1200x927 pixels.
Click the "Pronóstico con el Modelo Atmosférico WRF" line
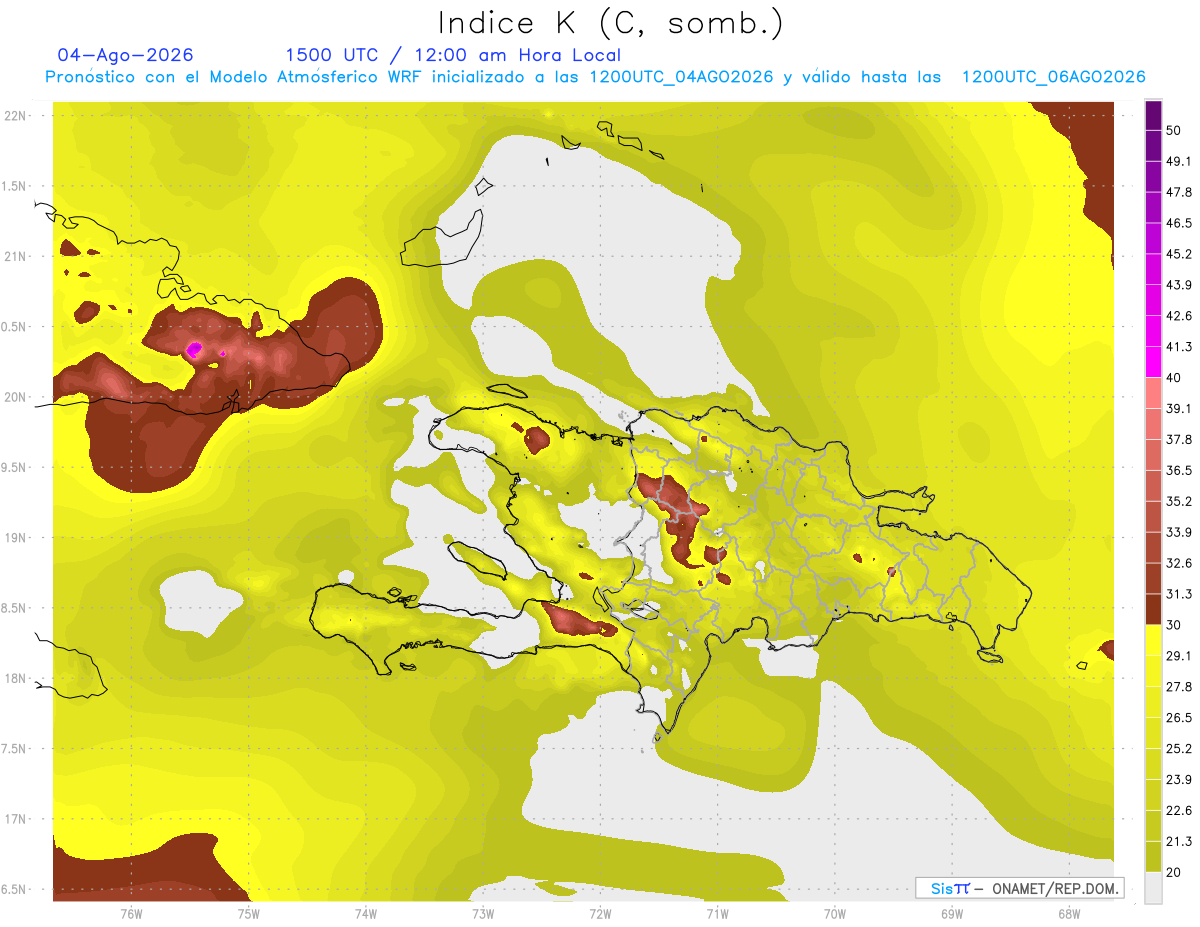point(595,77)
